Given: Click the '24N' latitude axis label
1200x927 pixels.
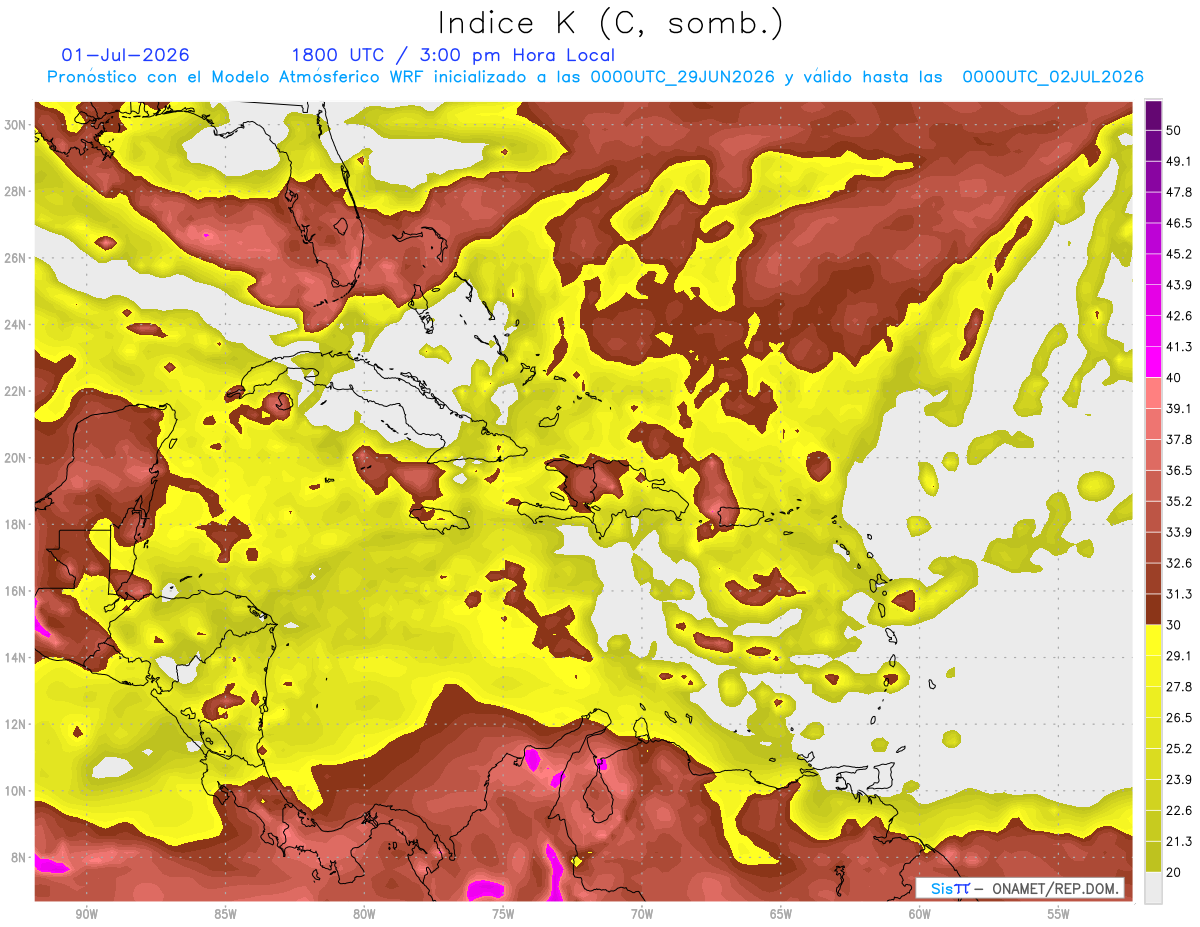Looking at the screenshot, I should coord(14,325).
